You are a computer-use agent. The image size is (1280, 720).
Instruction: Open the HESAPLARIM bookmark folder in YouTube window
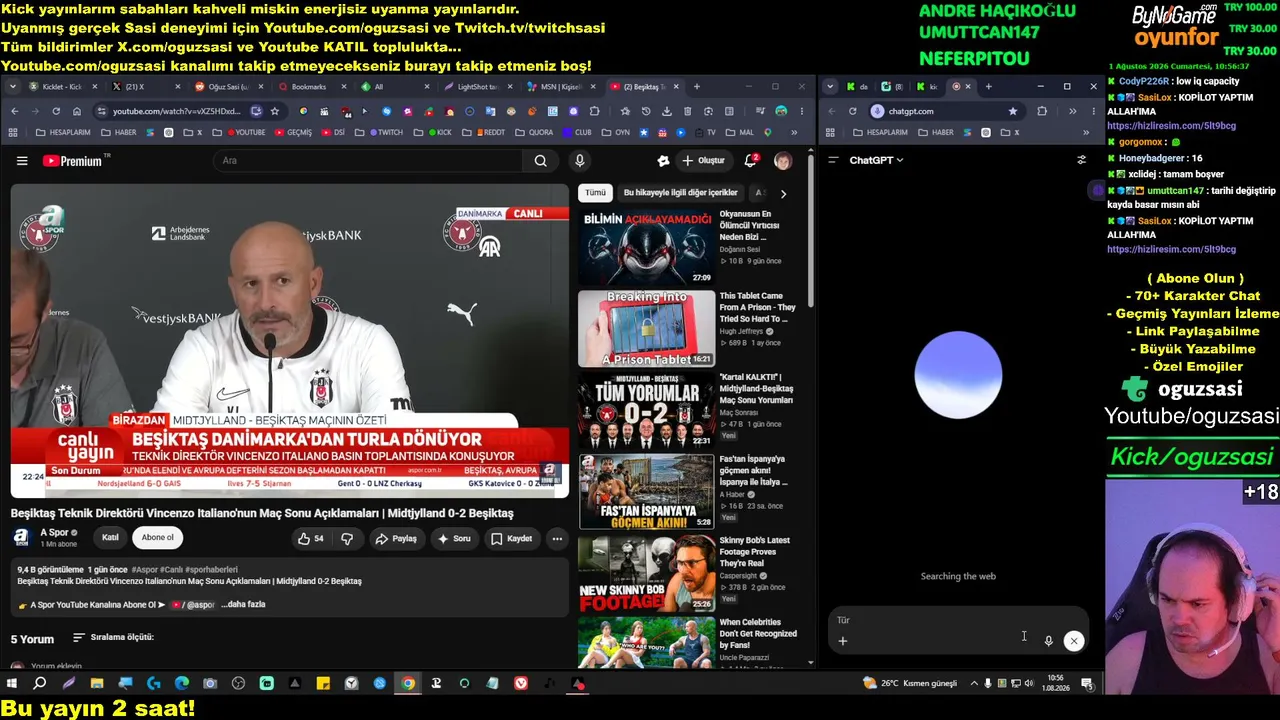pos(62,132)
